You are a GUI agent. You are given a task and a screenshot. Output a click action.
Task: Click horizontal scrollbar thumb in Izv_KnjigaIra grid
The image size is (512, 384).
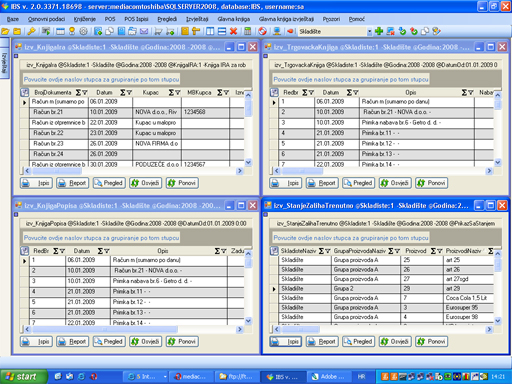[57, 171]
